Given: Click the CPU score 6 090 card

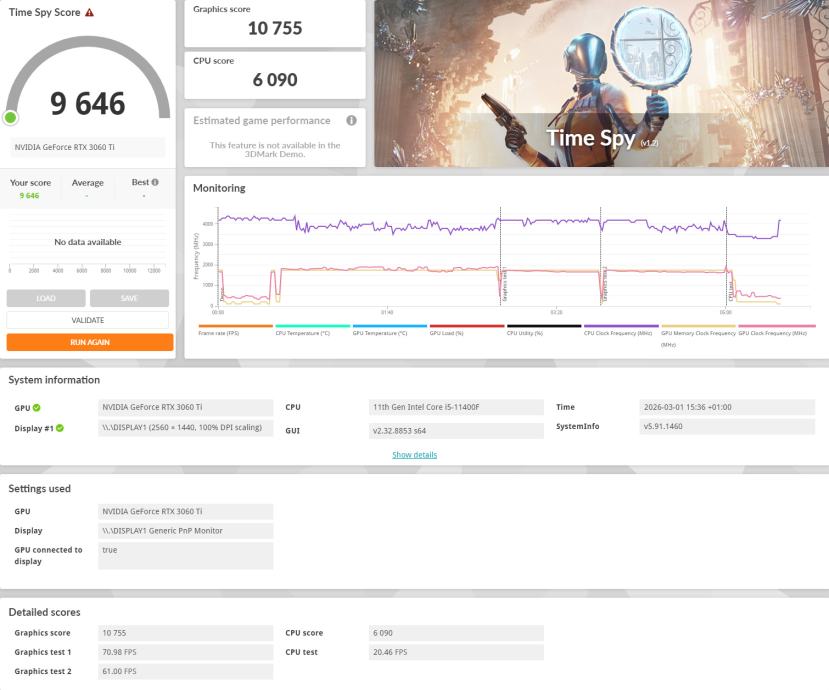Looking at the screenshot, I should 275,75.
